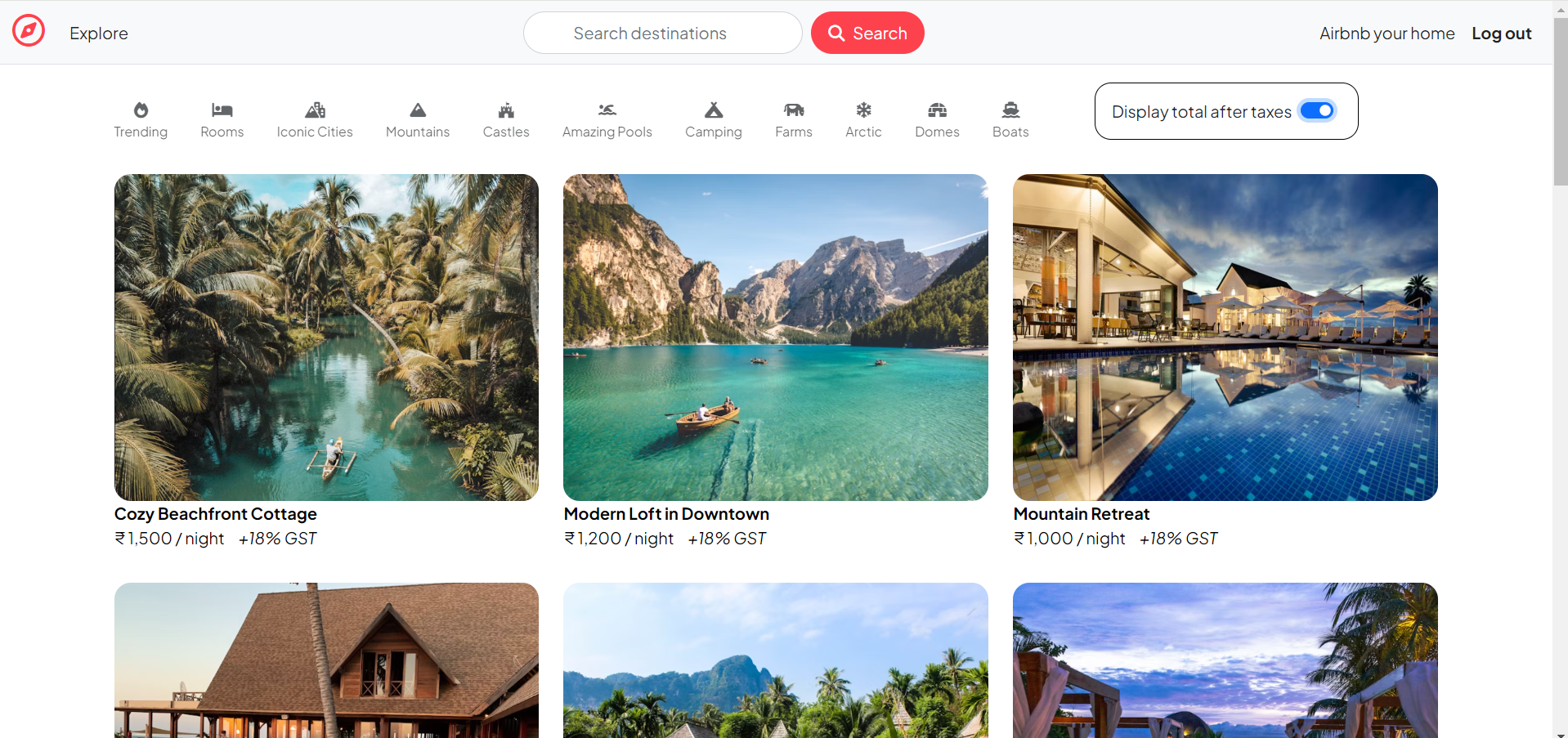This screenshot has width=1568, height=738.
Task: Click the compass logo icon
Action: click(29, 31)
